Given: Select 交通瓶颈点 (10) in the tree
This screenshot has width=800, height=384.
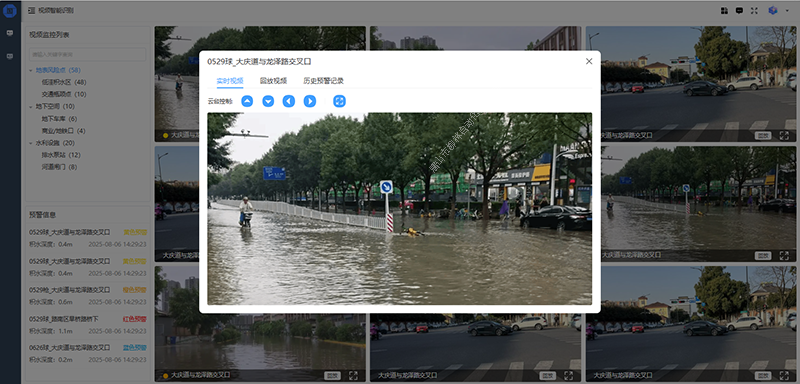Looking at the screenshot, I should (64, 94).
